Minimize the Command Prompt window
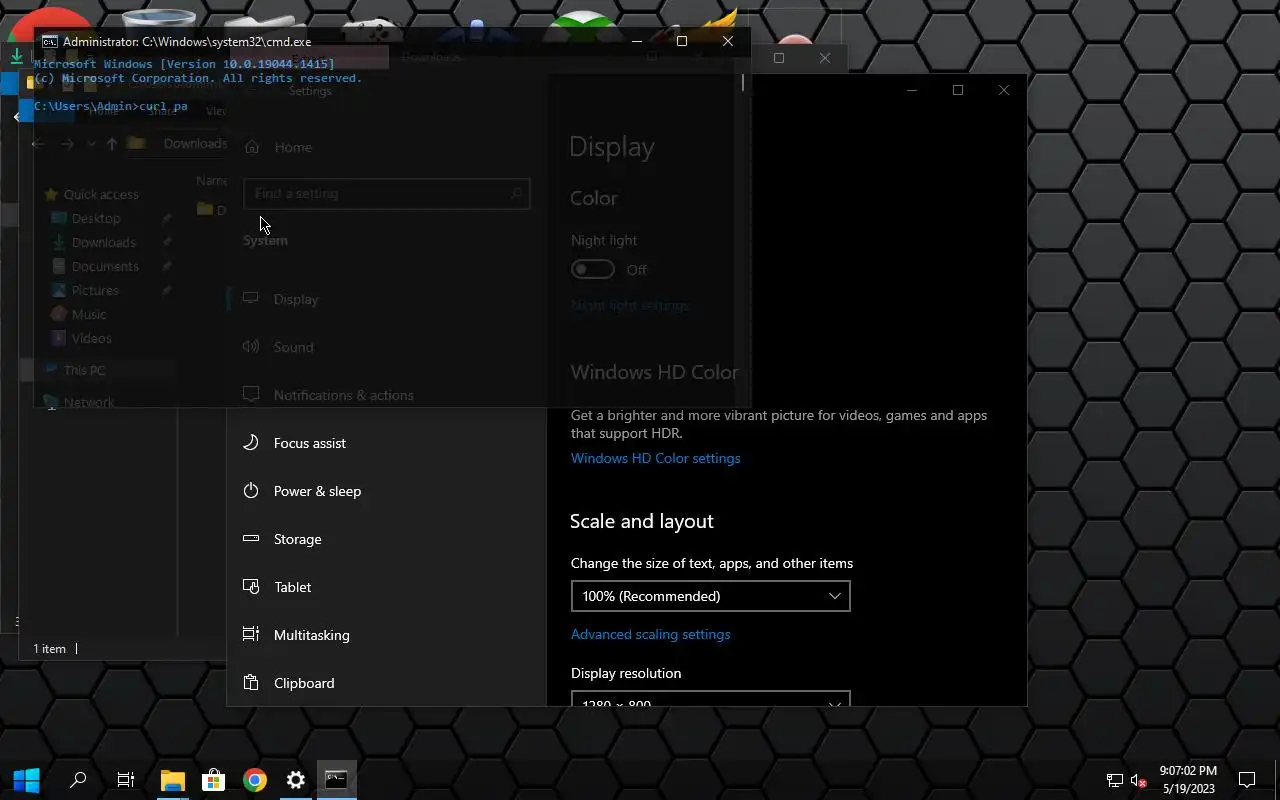 [637, 41]
